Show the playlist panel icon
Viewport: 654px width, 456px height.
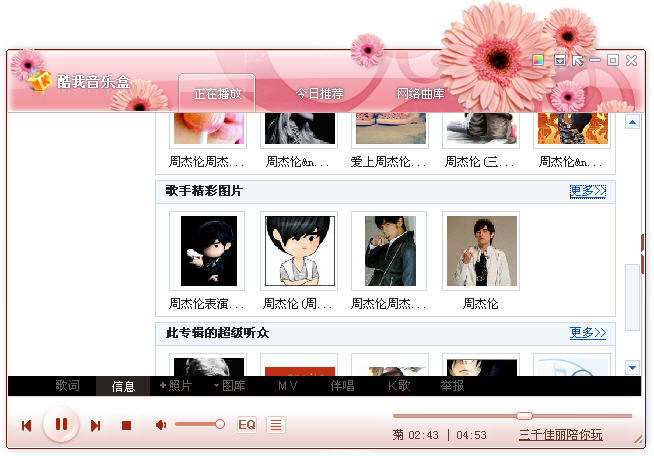pyautogui.click(x=275, y=425)
